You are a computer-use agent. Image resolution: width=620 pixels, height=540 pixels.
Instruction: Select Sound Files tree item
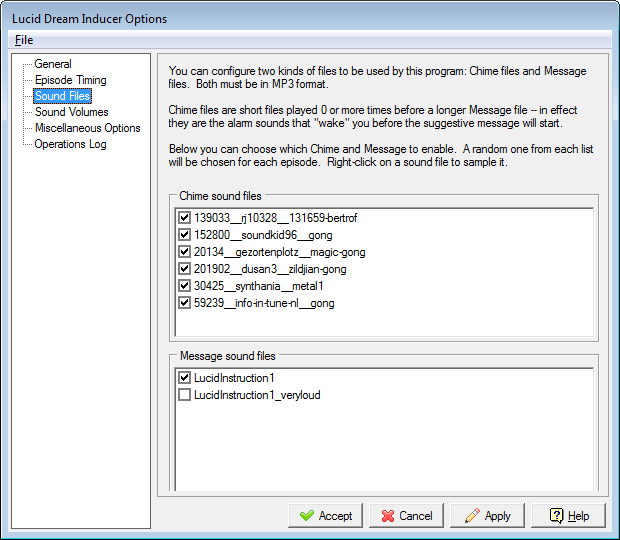62,96
